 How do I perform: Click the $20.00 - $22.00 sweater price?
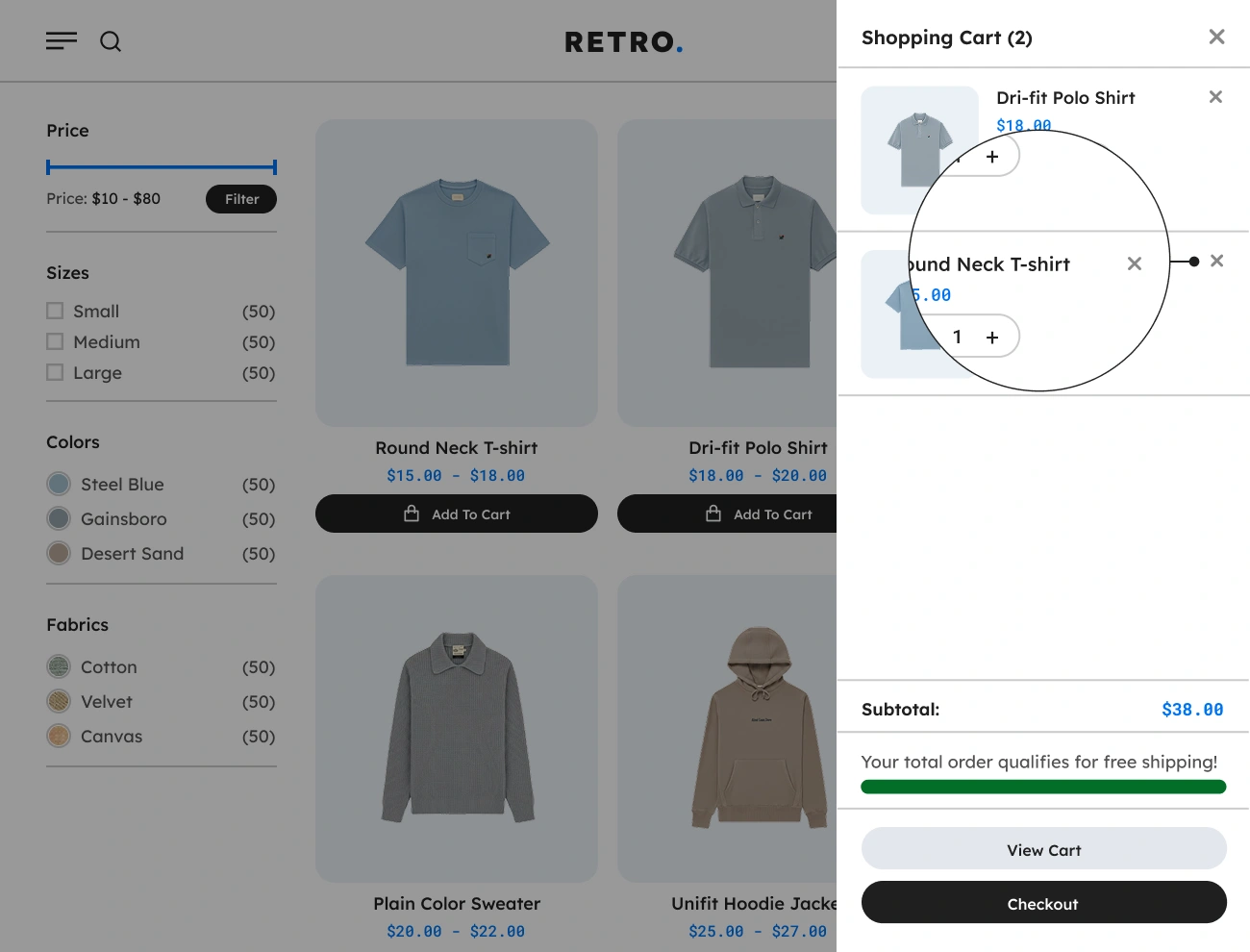pyautogui.click(x=456, y=932)
